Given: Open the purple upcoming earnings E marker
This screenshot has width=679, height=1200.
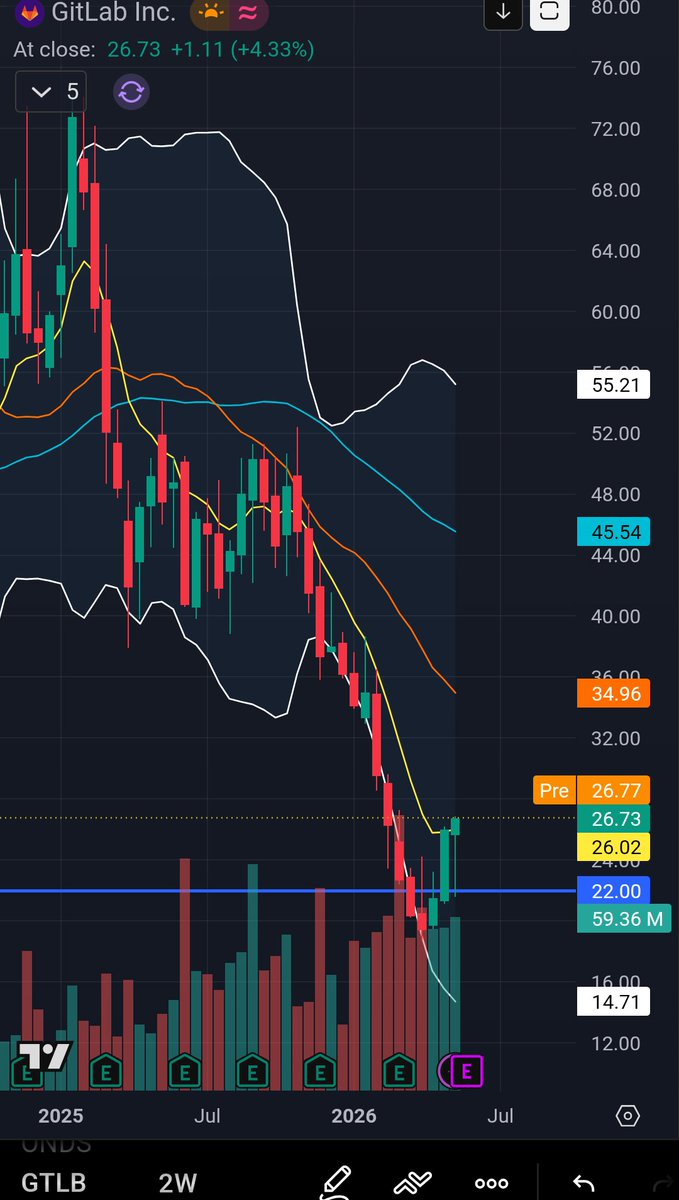Looking at the screenshot, I should 467,1071.
